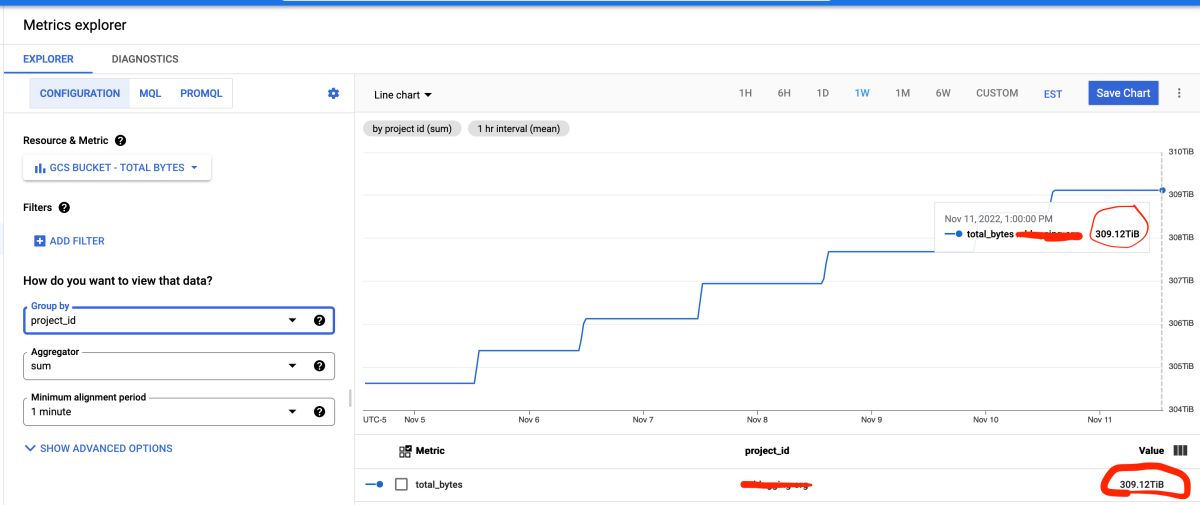The image size is (1200, 505).
Task: Select the PromQL tab
Action: [x=201, y=93]
